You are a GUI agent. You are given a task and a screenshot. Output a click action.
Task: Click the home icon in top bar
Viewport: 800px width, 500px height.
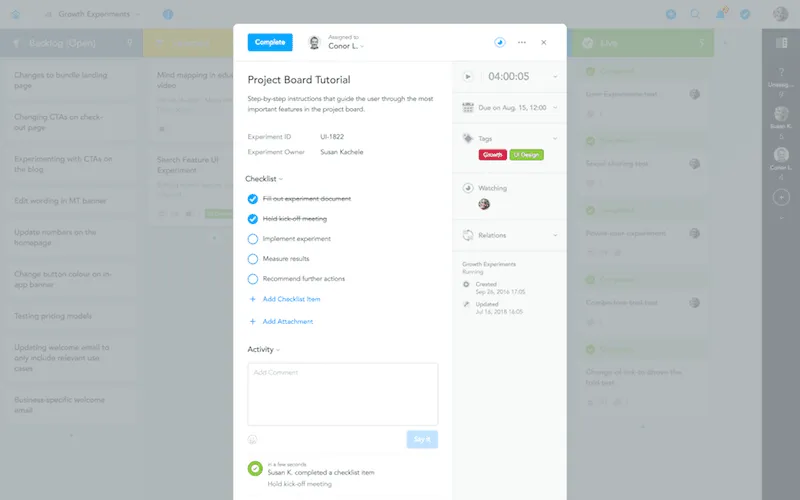pos(16,14)
